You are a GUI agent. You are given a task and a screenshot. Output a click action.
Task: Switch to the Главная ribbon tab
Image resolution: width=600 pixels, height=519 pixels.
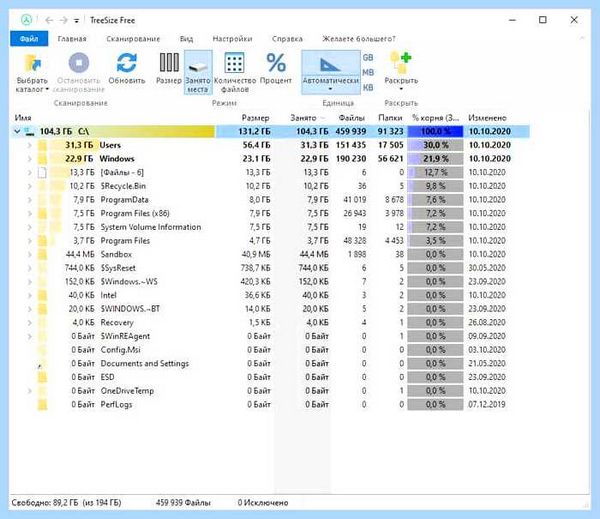tap(72, 39)
